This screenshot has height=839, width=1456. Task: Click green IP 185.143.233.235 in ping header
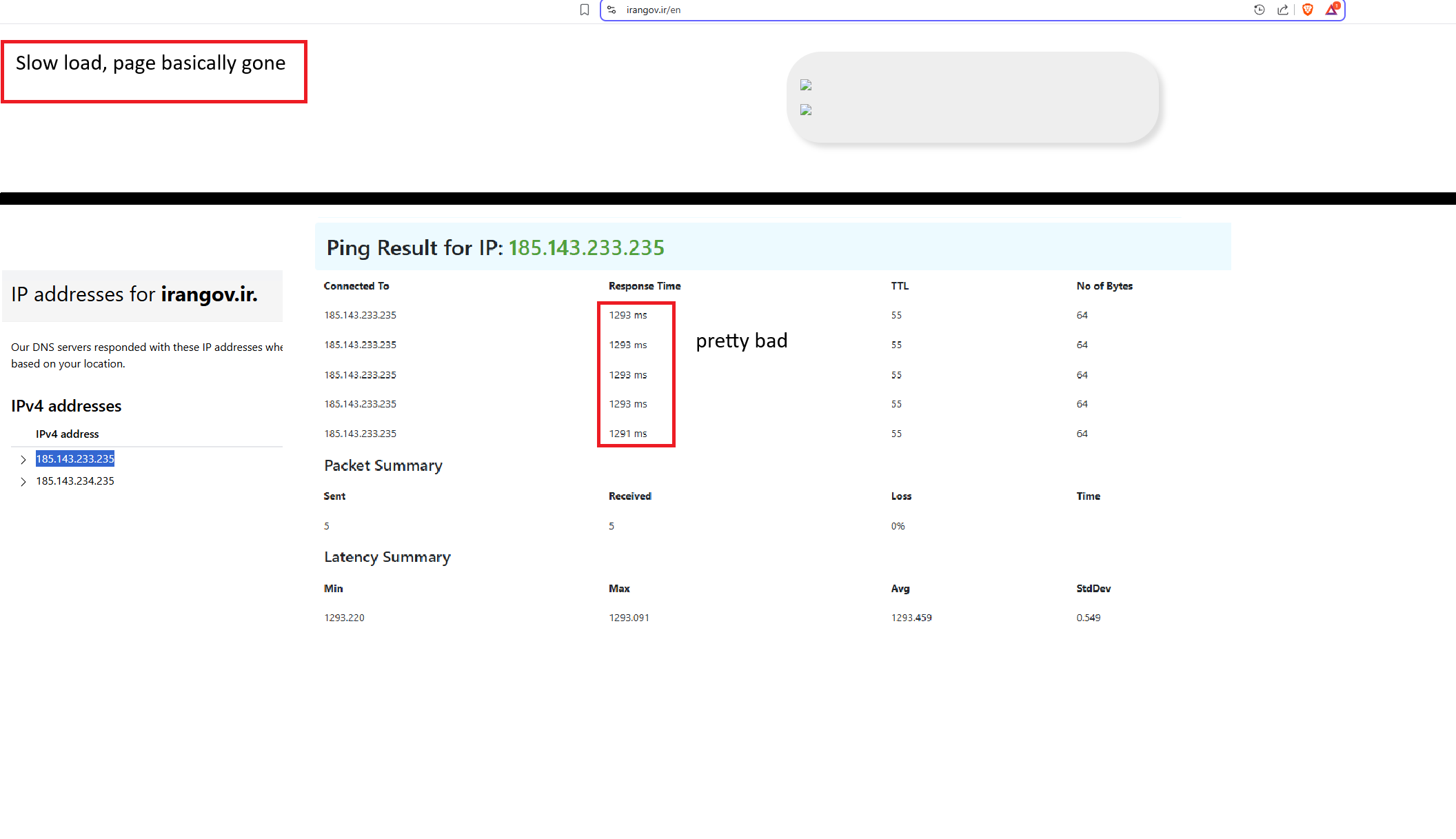pos(586,247)
